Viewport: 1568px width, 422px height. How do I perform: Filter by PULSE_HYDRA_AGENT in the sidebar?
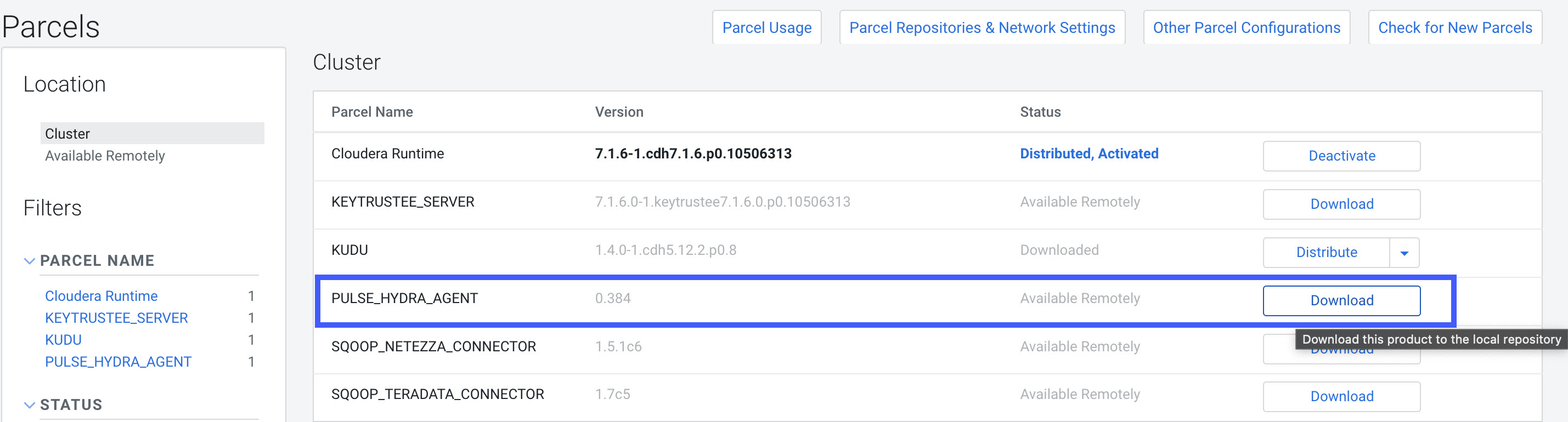[x=118, y=362]
